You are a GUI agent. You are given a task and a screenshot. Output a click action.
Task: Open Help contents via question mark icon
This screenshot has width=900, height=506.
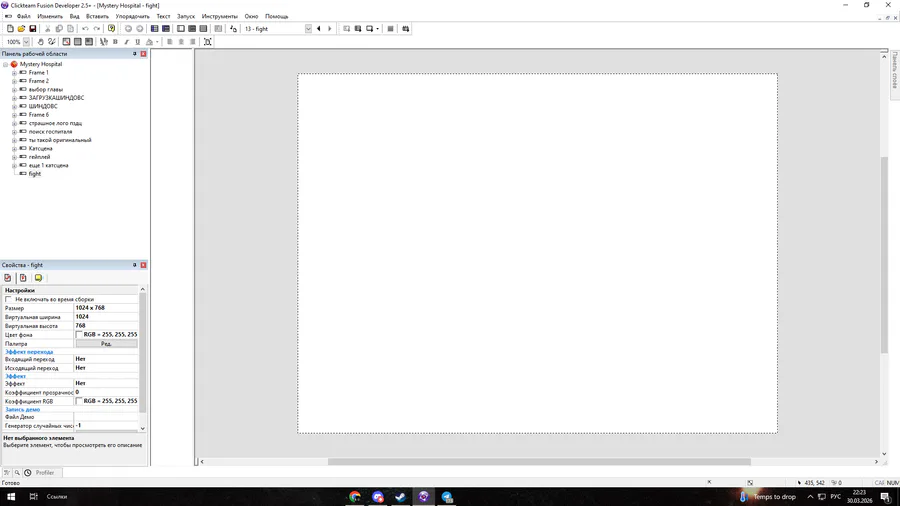[x=111, y=29]
